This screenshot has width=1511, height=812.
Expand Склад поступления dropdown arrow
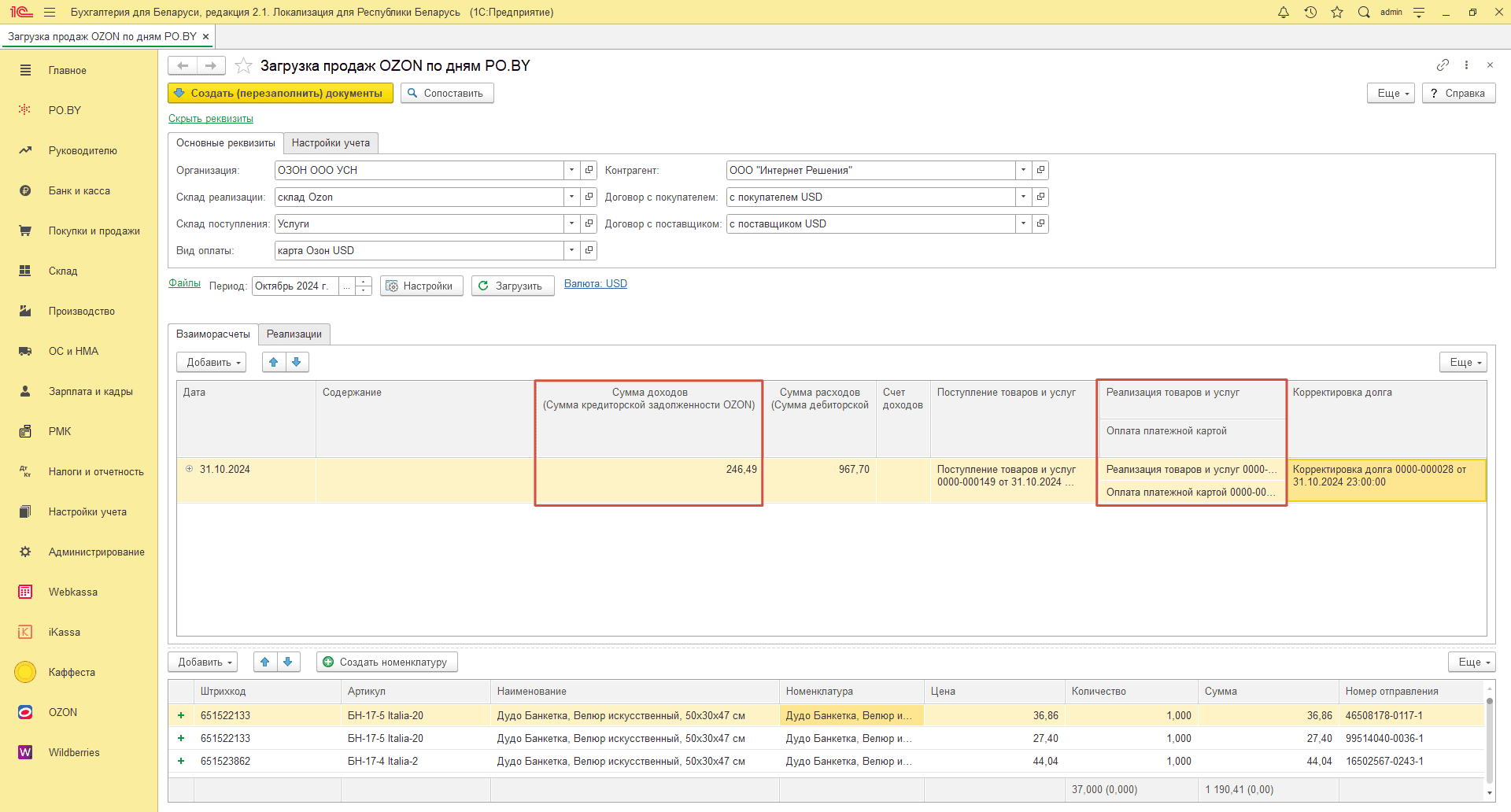pos(572,223)
